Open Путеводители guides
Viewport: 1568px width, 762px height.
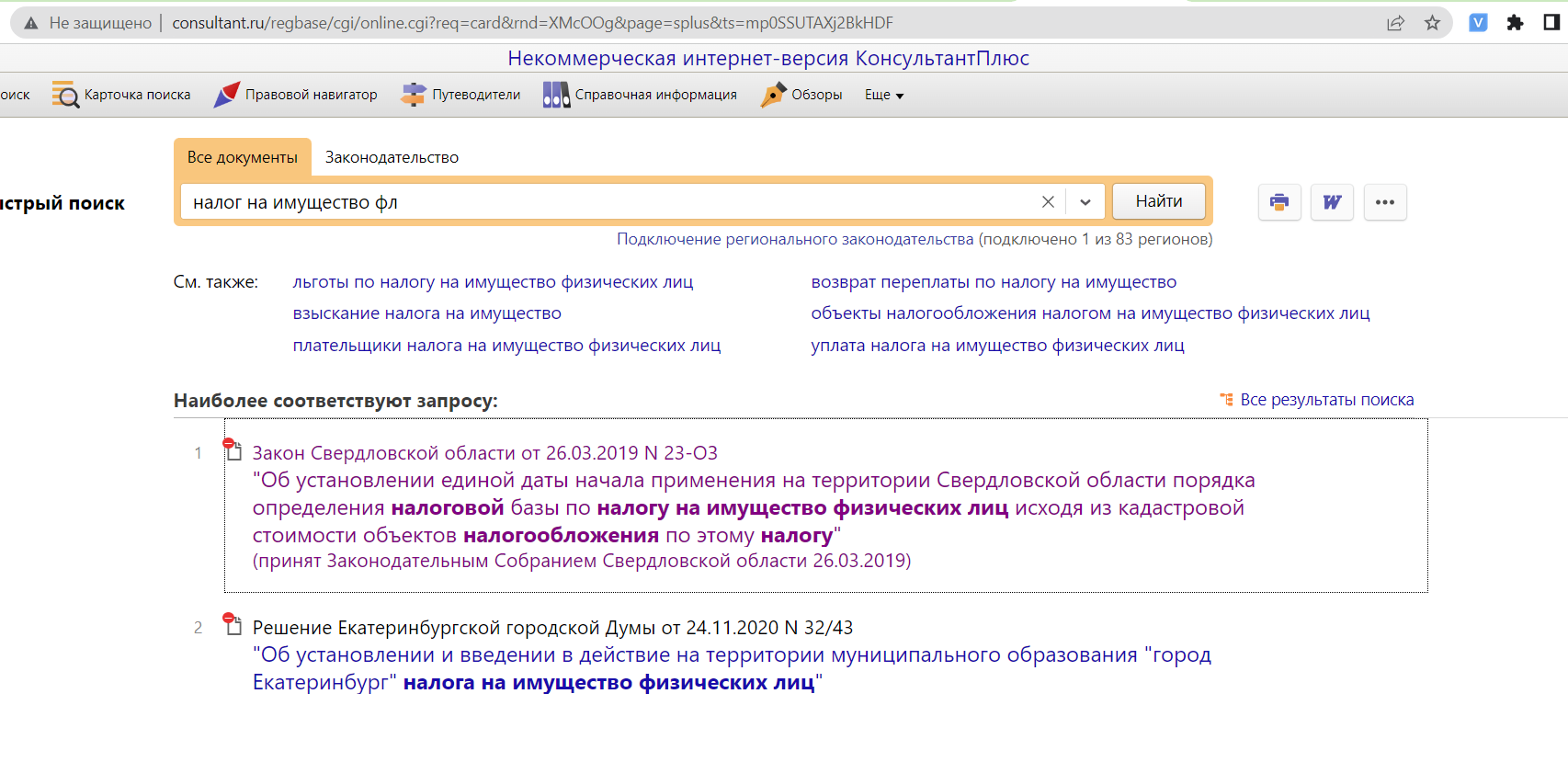(x=460, y=95)
